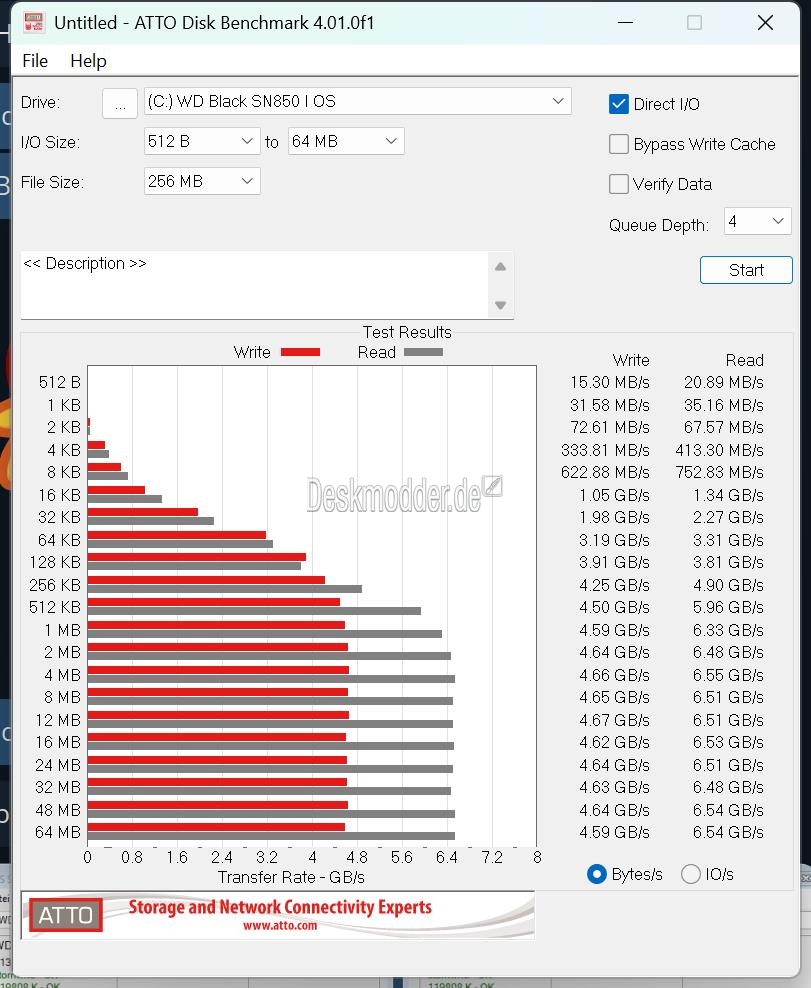Select the IO/s radio button
The height and width of the screenshot is (988, 811).
pos(691,874)
